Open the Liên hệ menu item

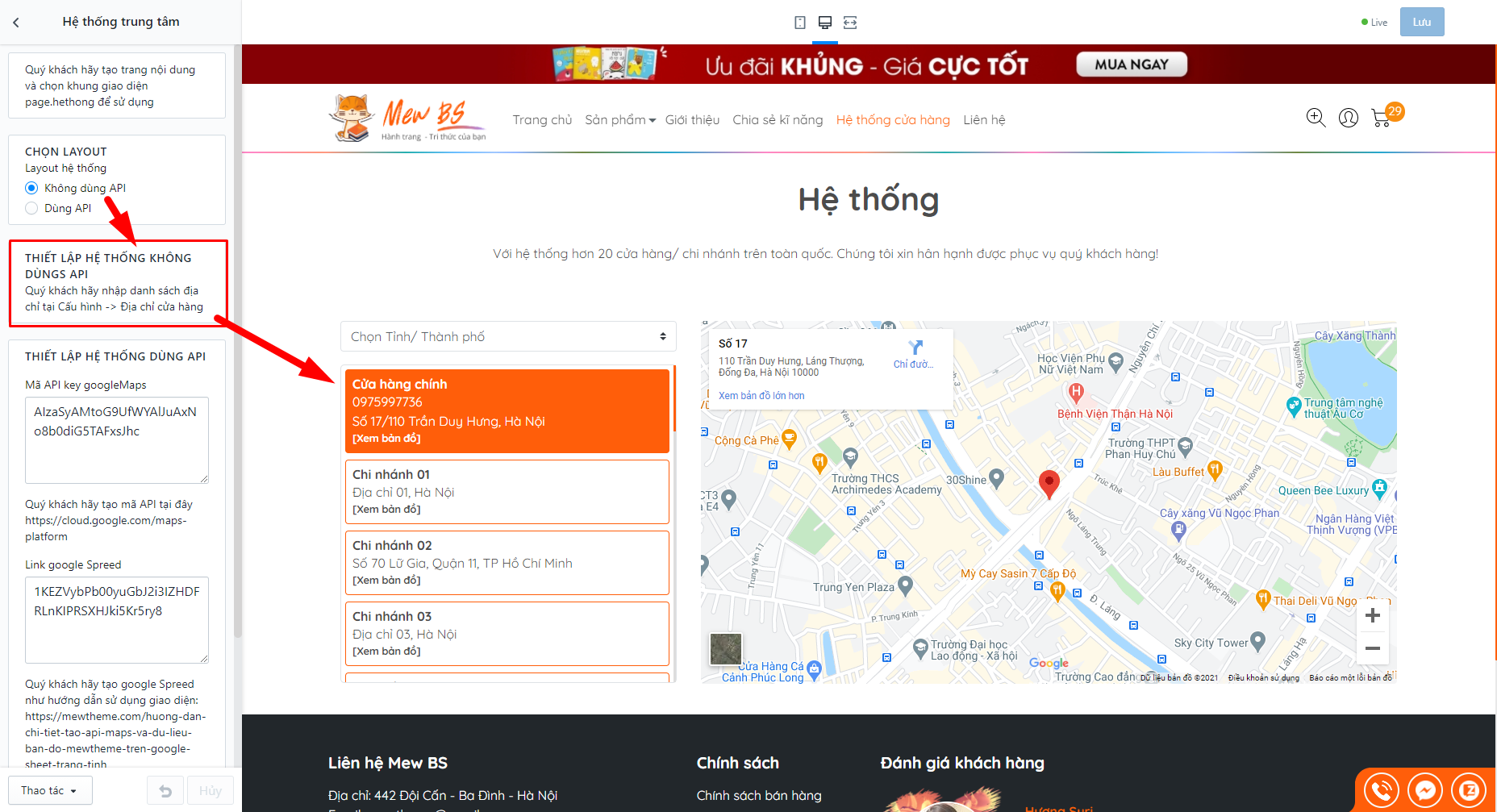point(984,120)
